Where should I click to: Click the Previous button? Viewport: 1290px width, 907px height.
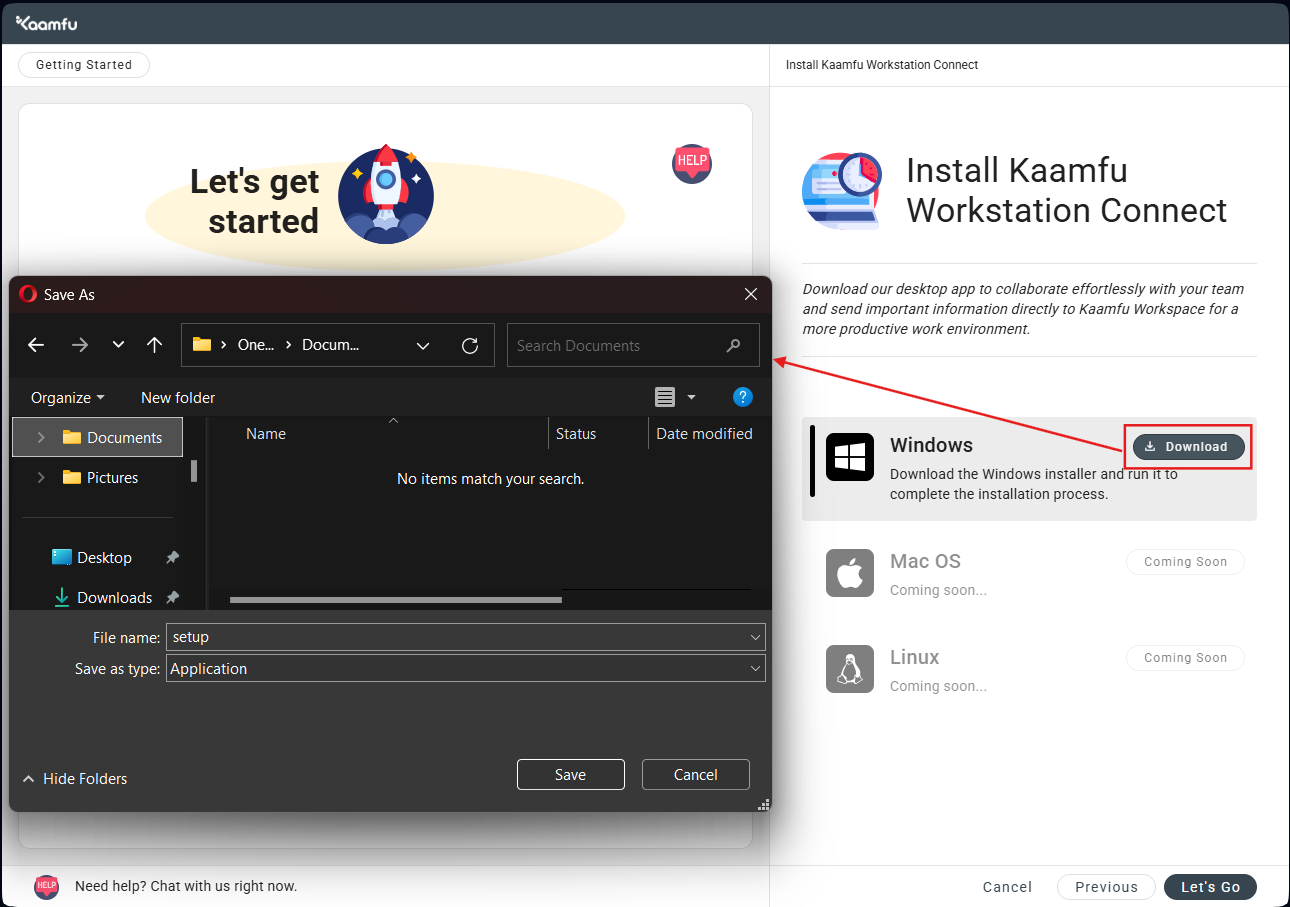(x=1106, y=887)
